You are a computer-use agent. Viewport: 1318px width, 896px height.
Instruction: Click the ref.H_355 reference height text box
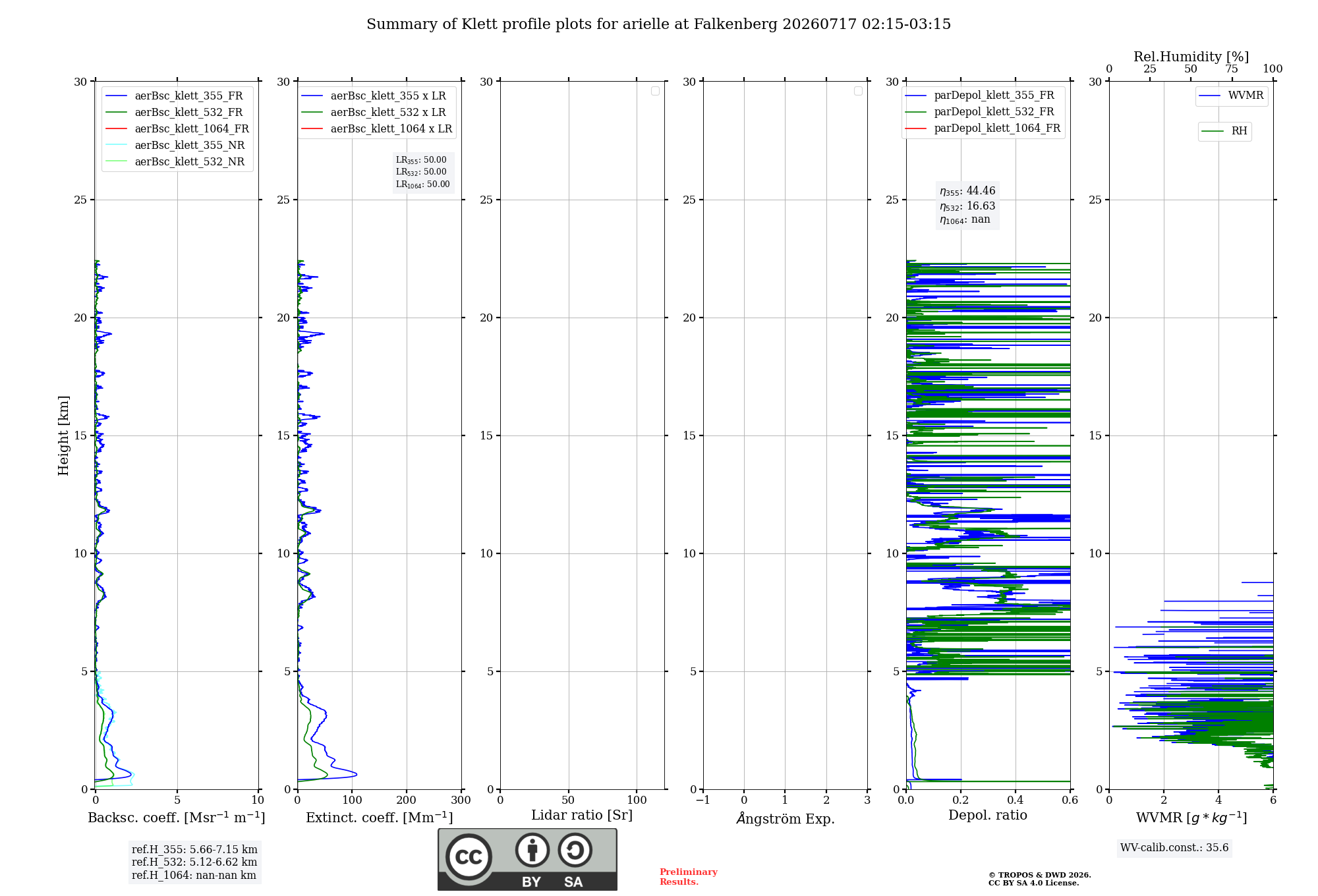[x=194, y=862]
